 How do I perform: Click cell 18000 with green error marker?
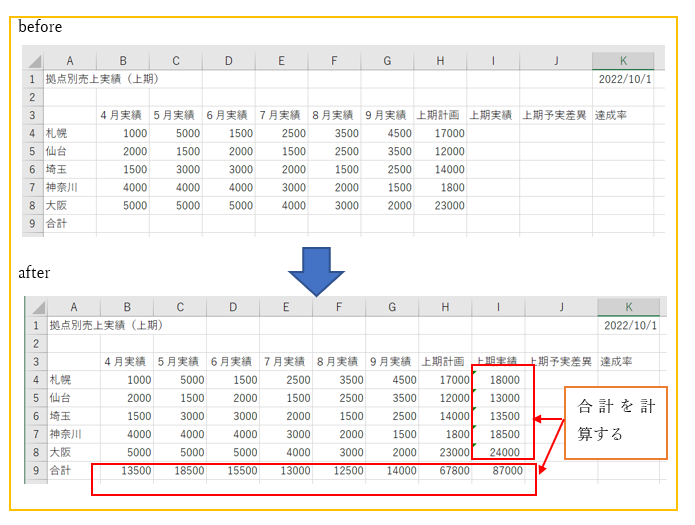pyautogui.click(x=500, y=380)
